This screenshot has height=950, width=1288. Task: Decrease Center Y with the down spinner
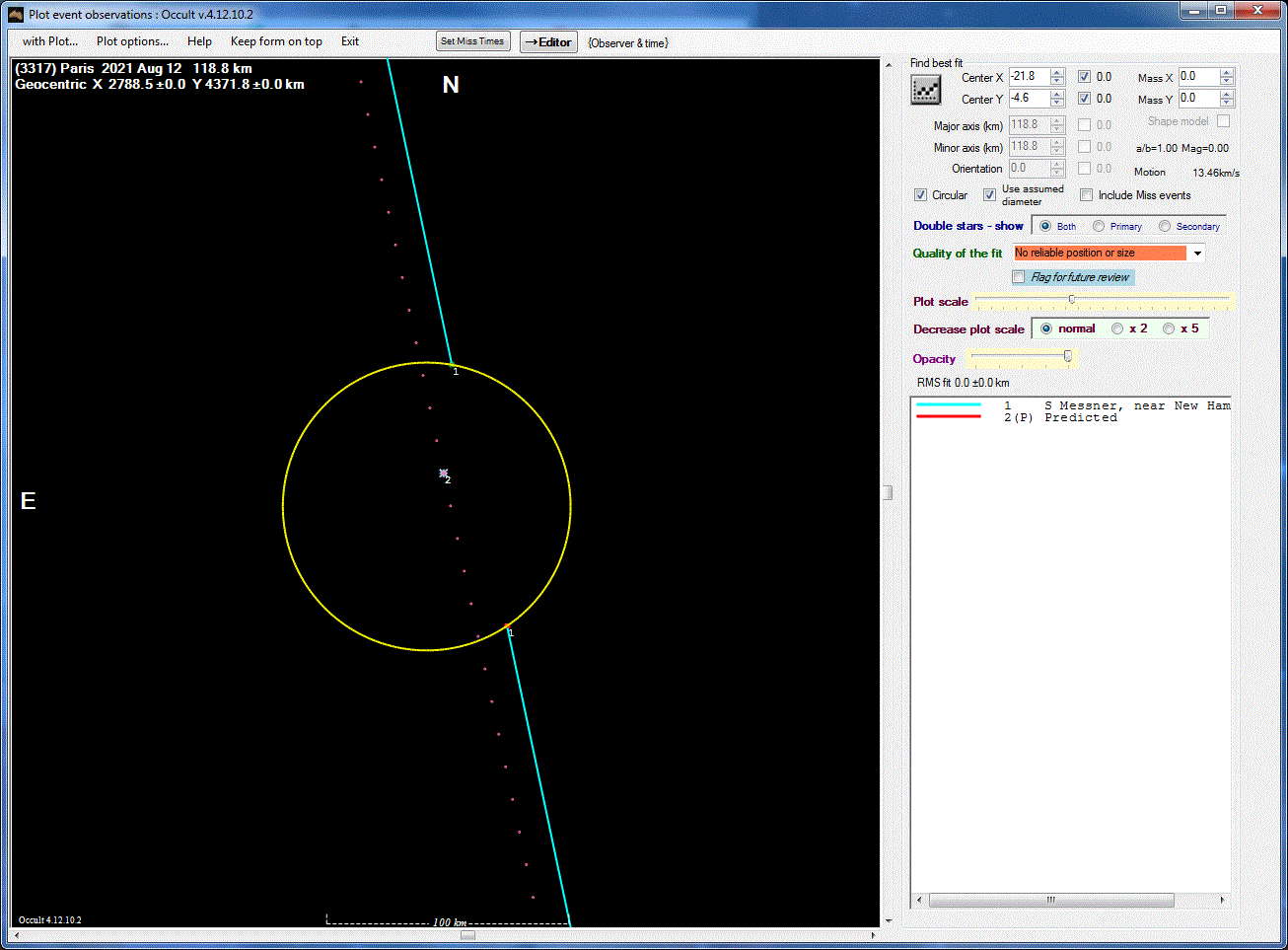[x=1057, y=103]
